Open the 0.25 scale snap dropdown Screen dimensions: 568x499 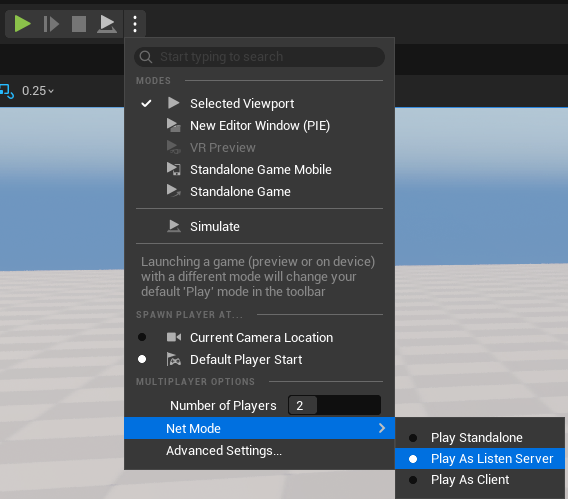tap(38, 91)
